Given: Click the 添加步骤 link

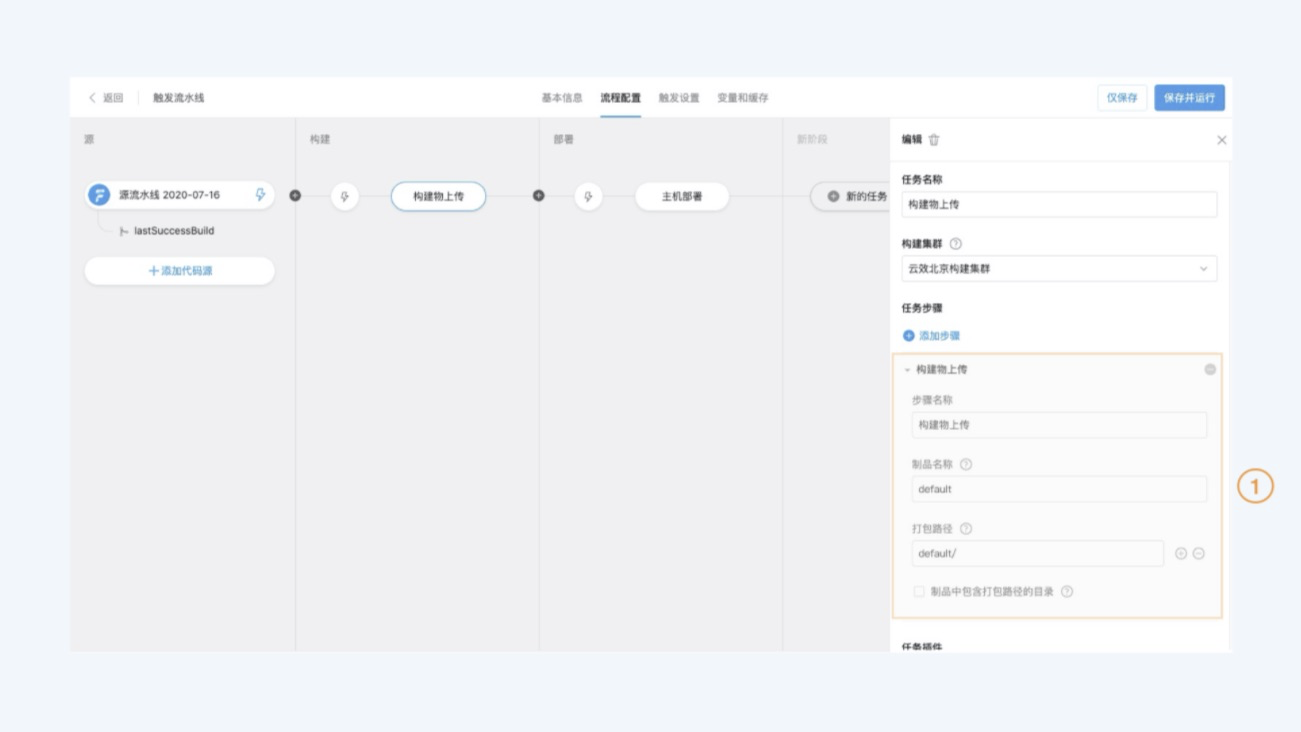Looking at the screenshot, I should click(939, 336).
